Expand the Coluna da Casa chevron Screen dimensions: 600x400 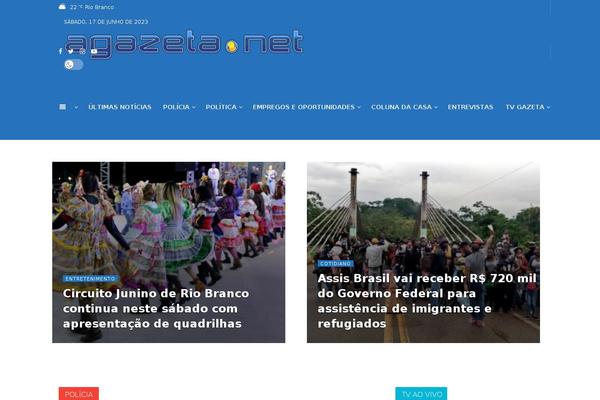[435, 107]
